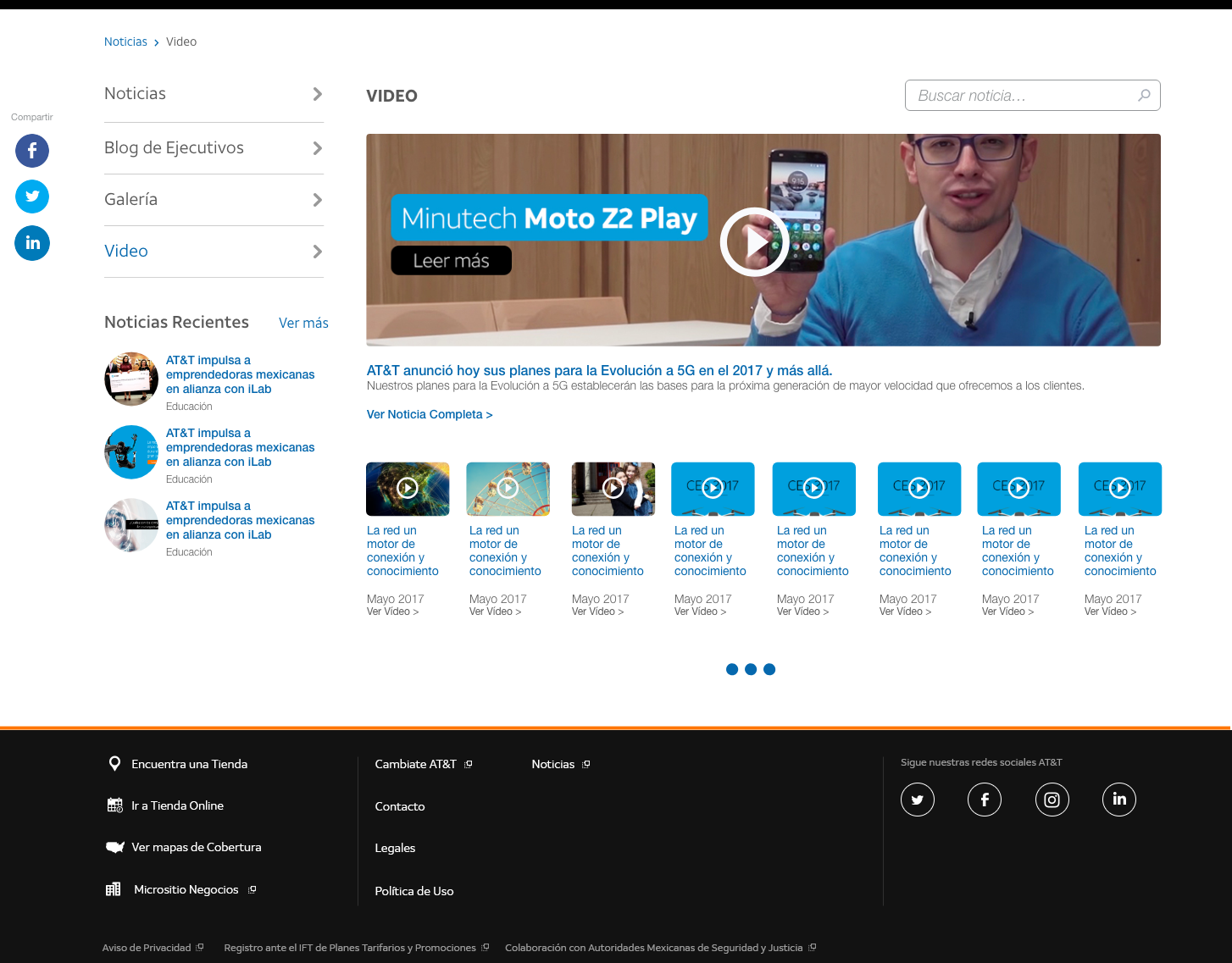Share page via LinkedIn sidebar icon
1232x963 pixels.
32,243
